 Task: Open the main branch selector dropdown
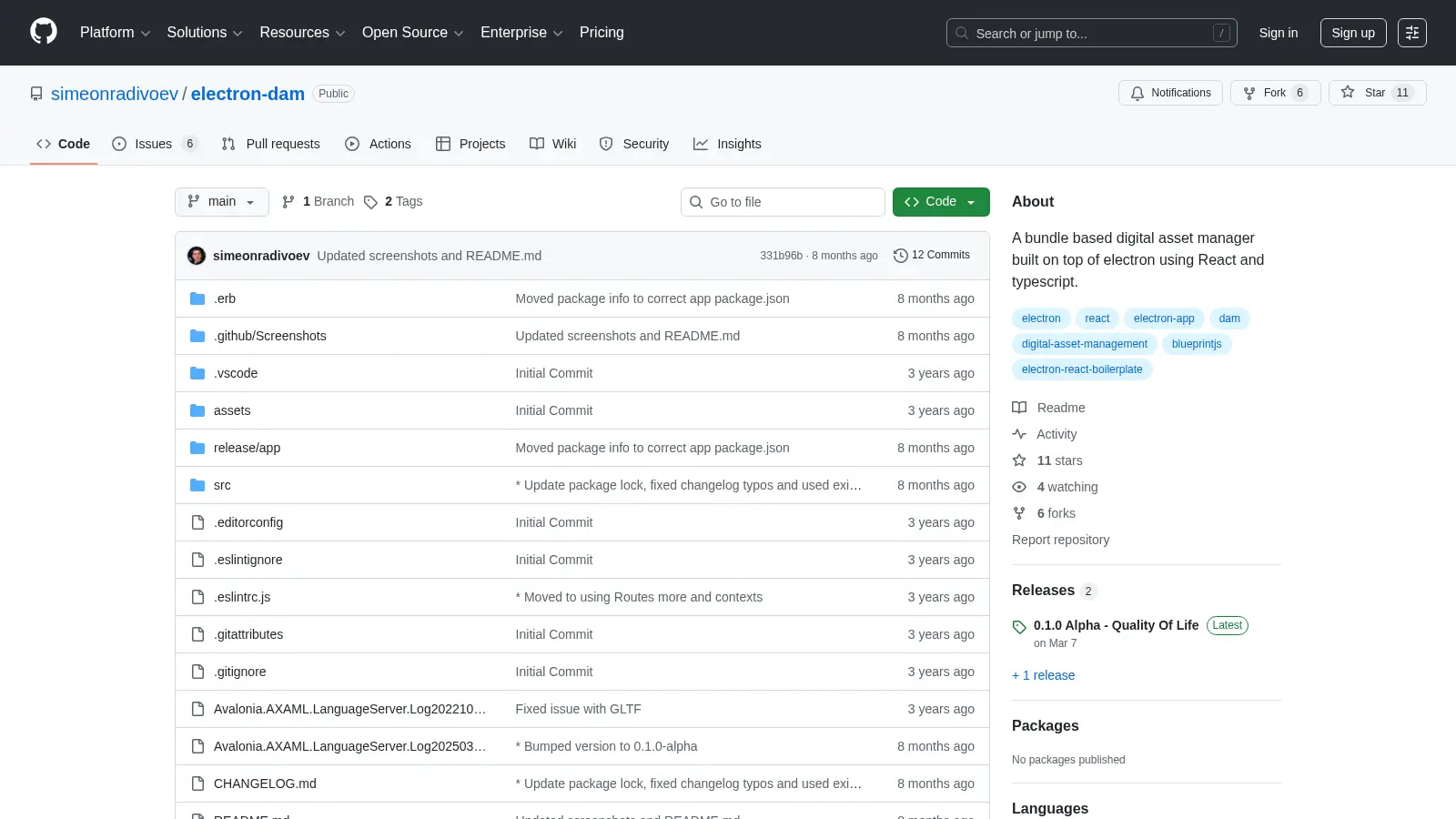222,202
